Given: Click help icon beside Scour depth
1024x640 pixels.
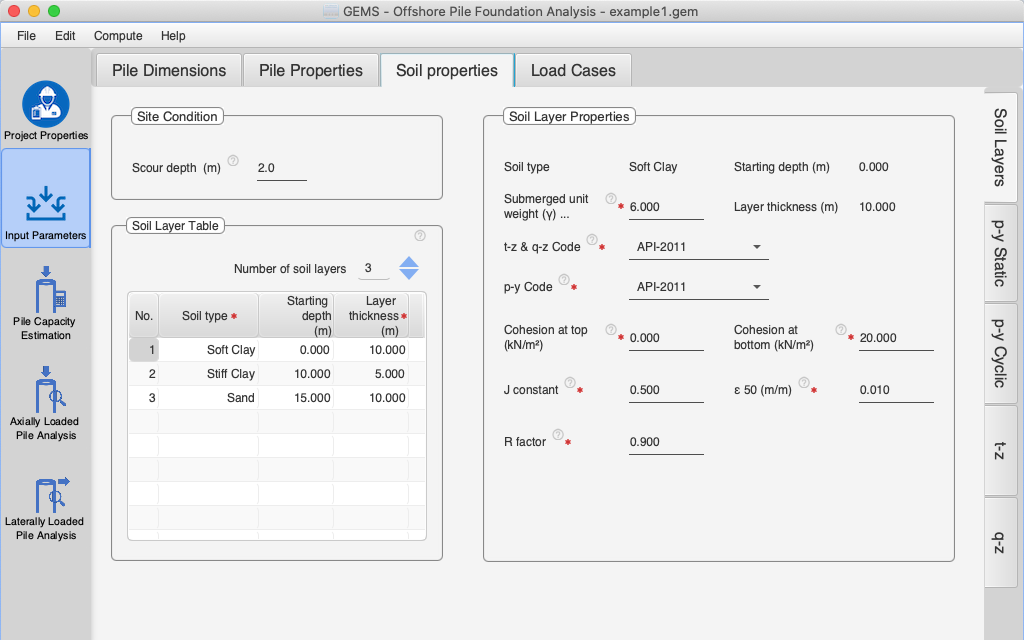Looking at the screenshot, I should (233, 160).
